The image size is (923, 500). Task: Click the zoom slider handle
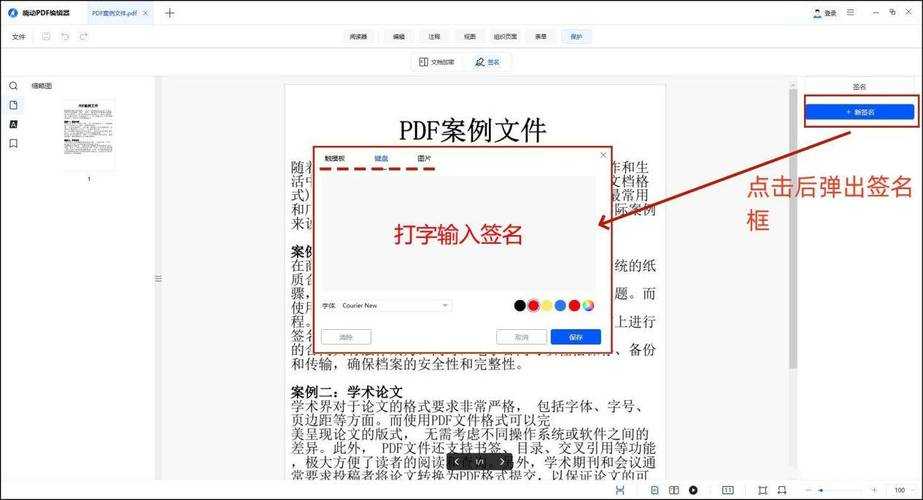[x=821, y=490]
